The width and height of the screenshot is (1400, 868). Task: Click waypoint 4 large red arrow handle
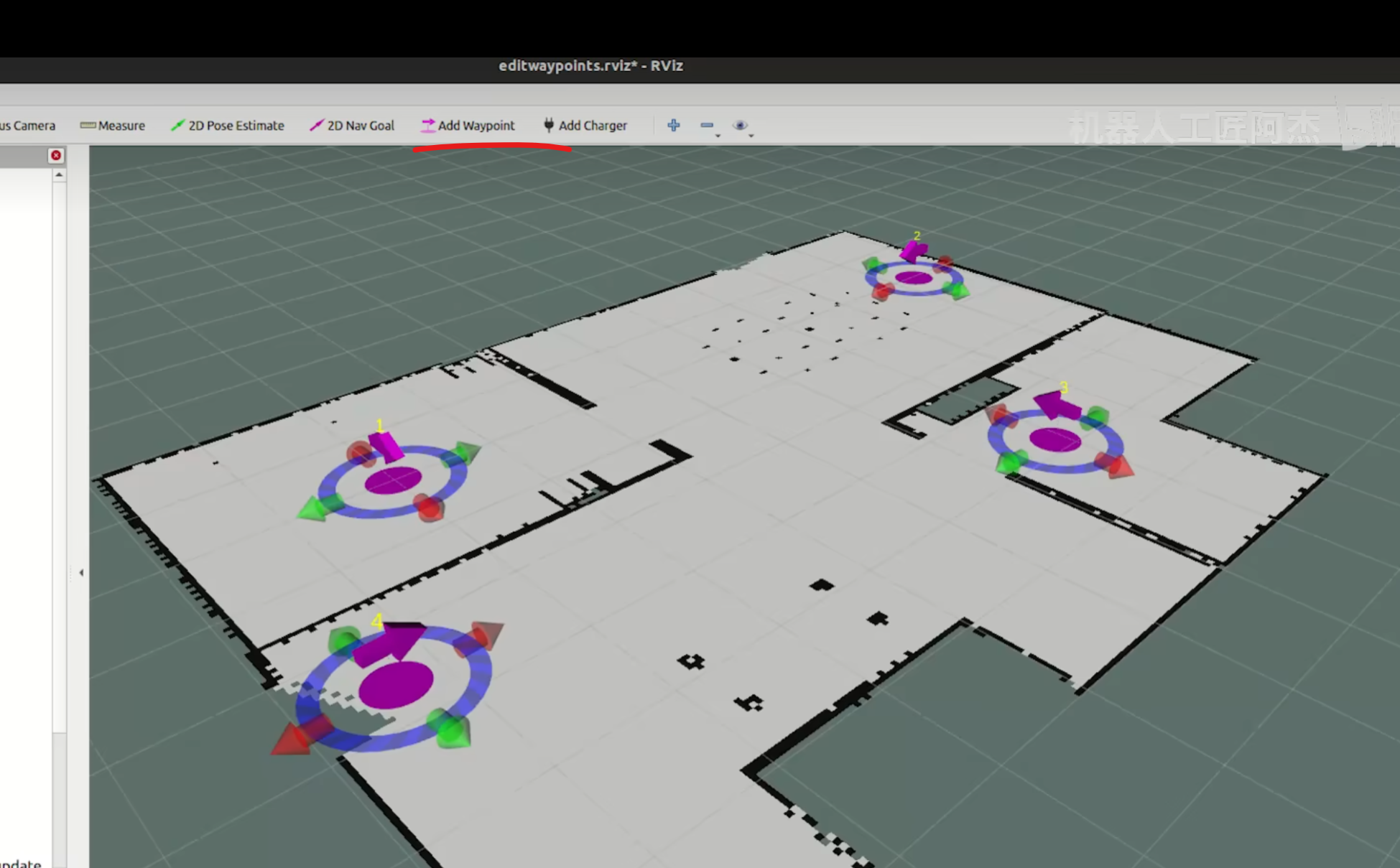[292, 741]
